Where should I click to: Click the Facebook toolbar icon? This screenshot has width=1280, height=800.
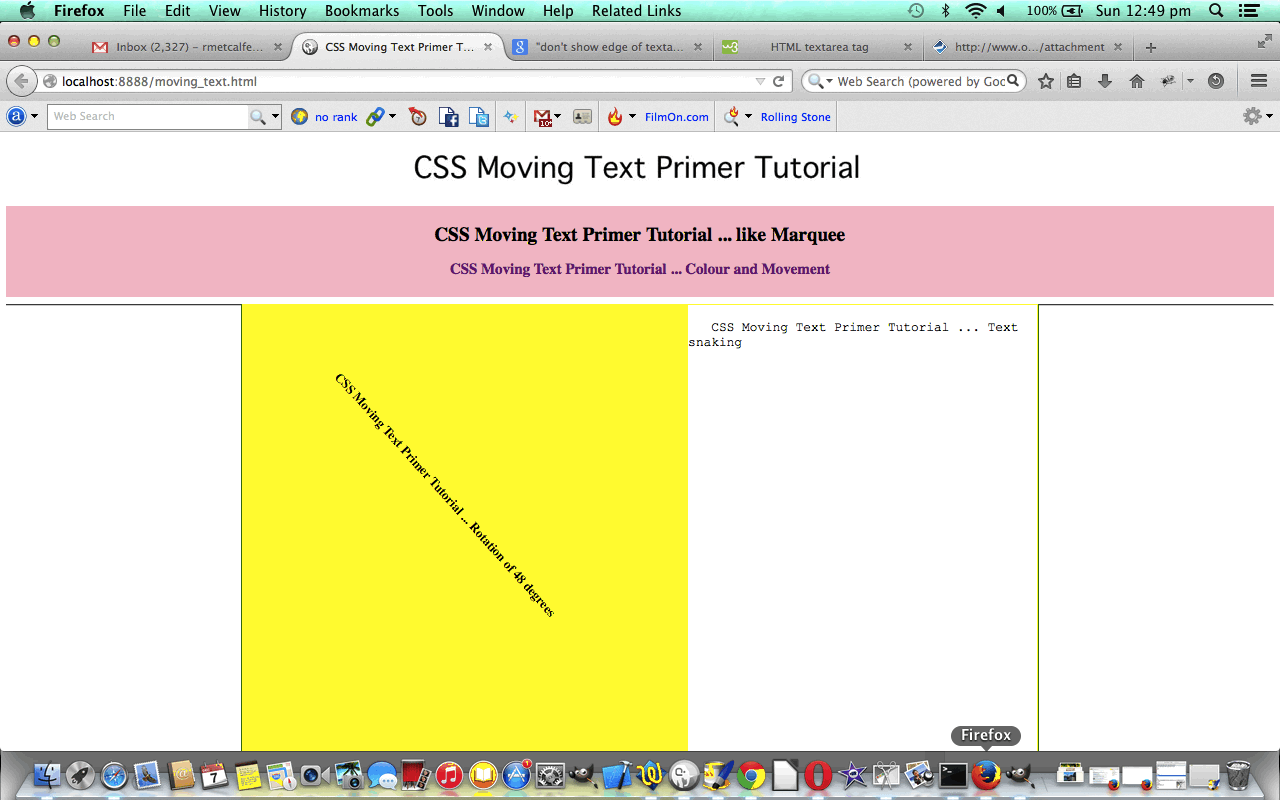(x=449, y=117)
